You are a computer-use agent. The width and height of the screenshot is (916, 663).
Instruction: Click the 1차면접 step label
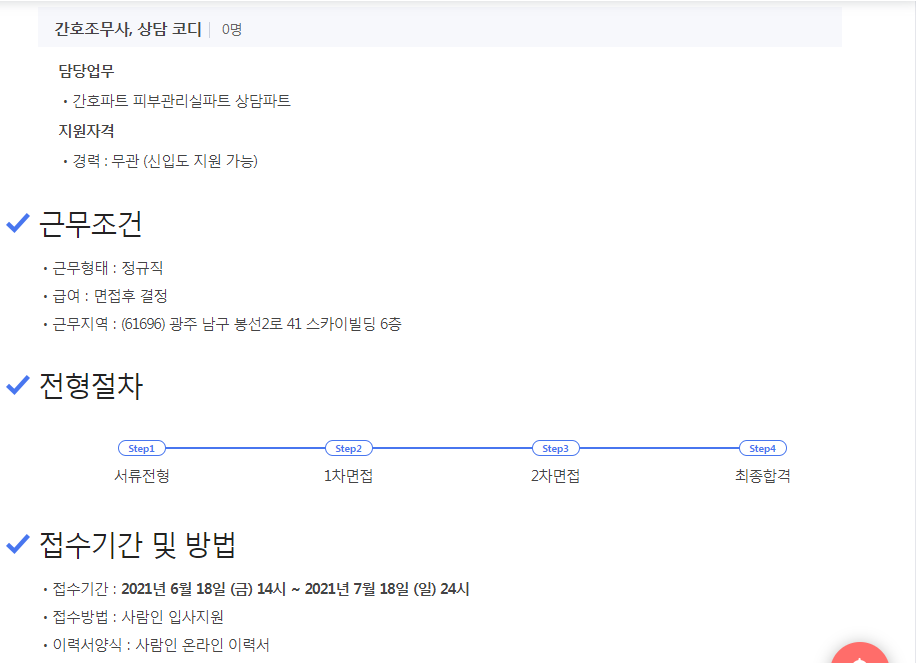tap(349, 476)
